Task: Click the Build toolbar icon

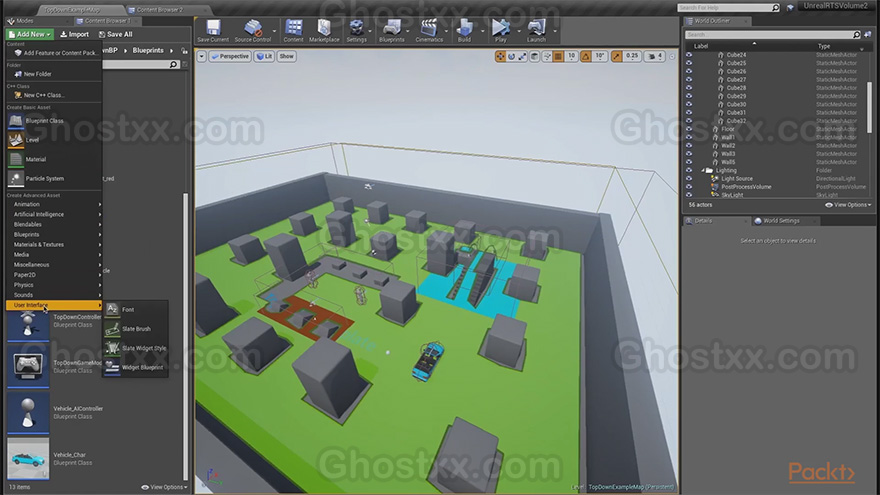Action: [464, 28]
